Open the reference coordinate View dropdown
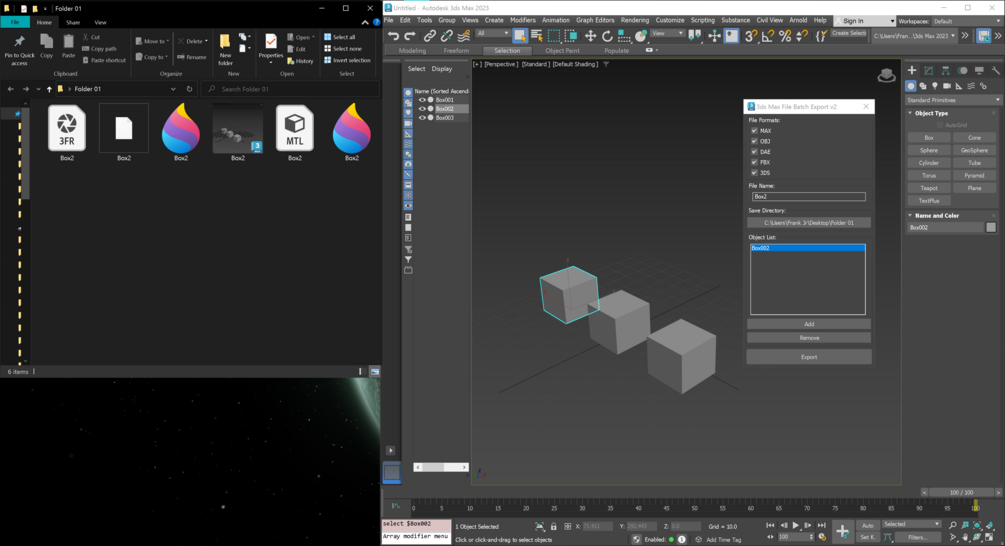1005x546 pixels. [x=667, y=33]
